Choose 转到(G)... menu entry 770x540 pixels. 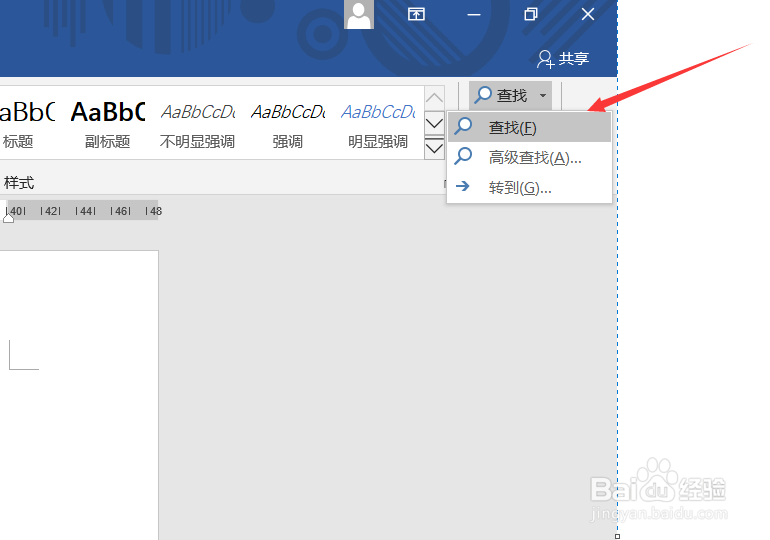(529, 188)
